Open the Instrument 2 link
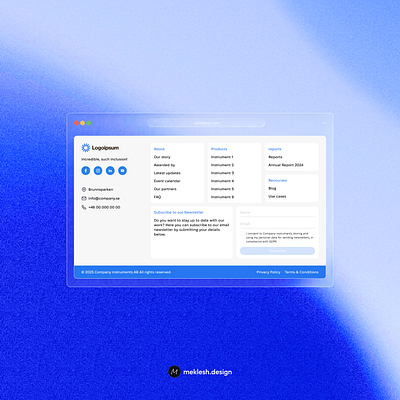 [222, 165]
